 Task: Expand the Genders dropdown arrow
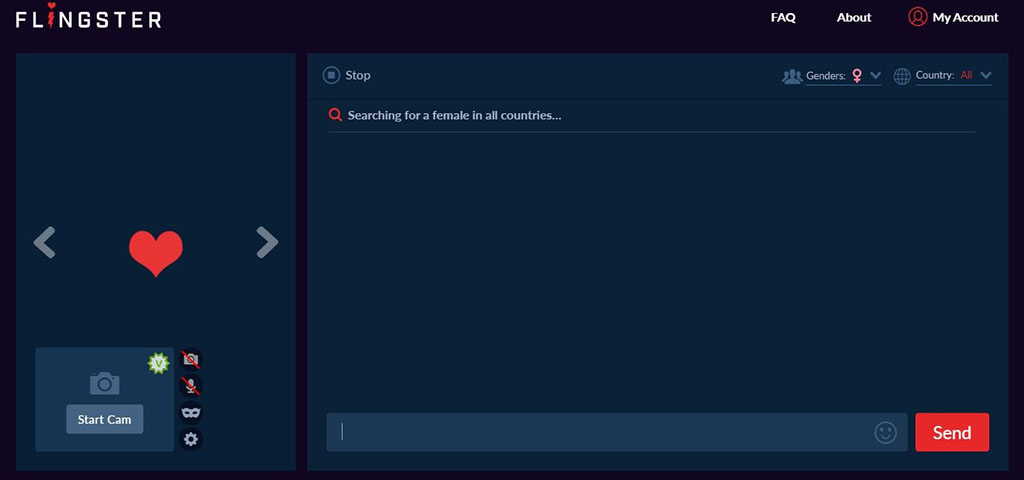(876, 75)
